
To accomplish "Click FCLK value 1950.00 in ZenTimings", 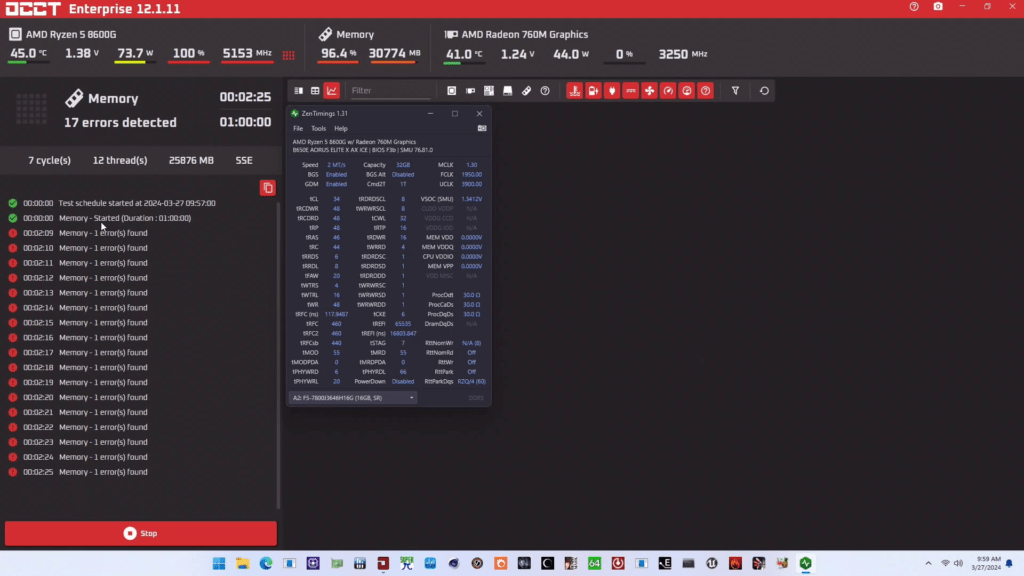I will coord(472,174).
